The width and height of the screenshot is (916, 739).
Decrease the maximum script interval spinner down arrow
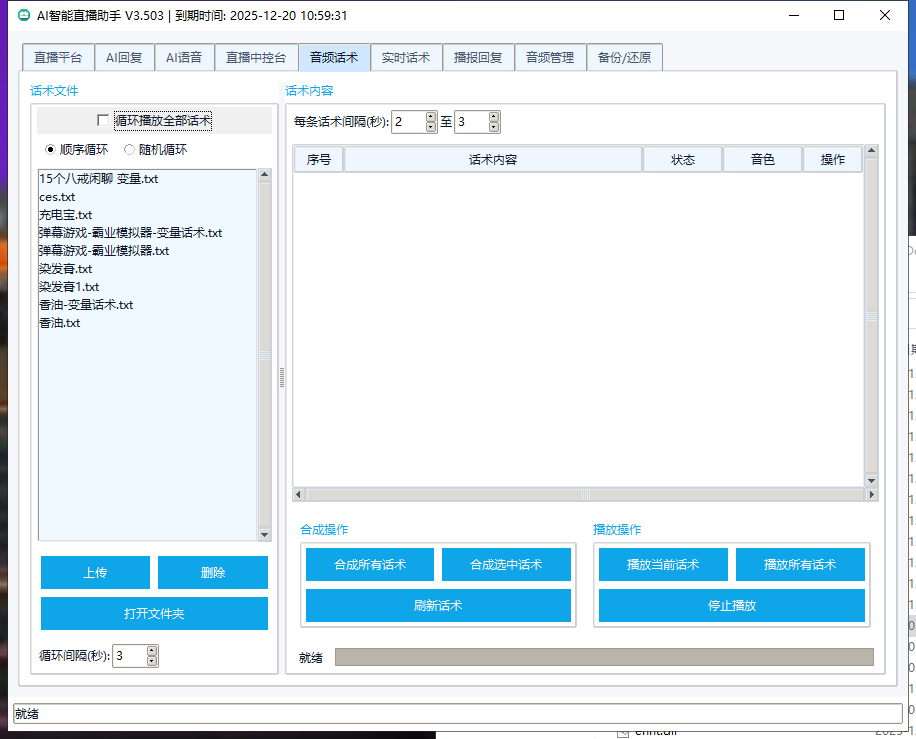point(494,127)
